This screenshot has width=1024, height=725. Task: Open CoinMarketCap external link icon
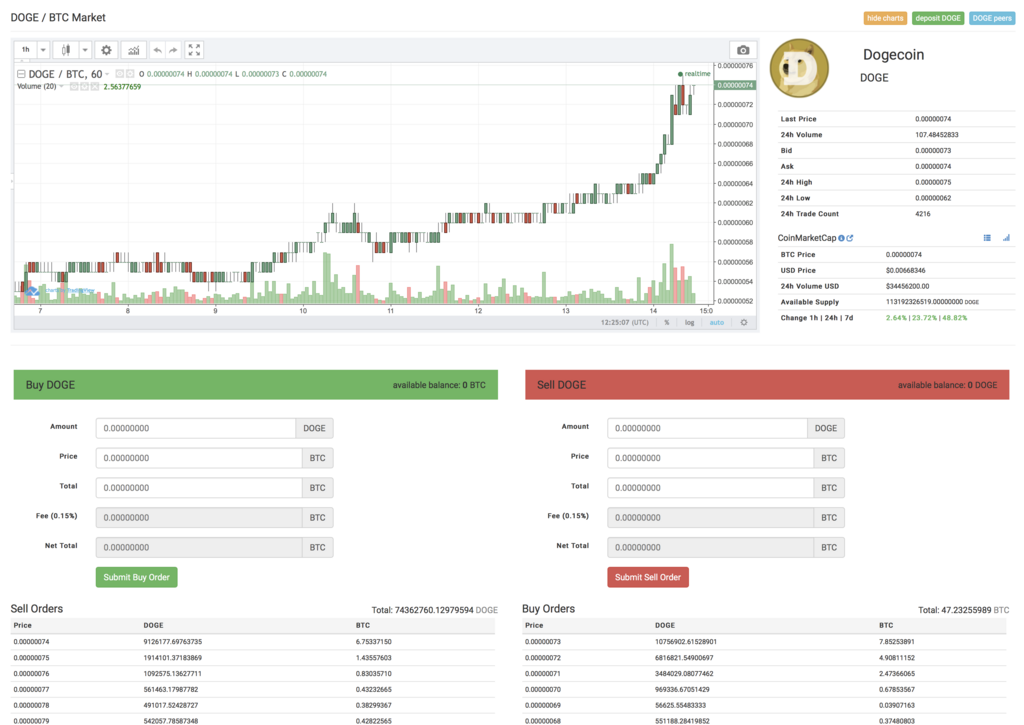850,238
